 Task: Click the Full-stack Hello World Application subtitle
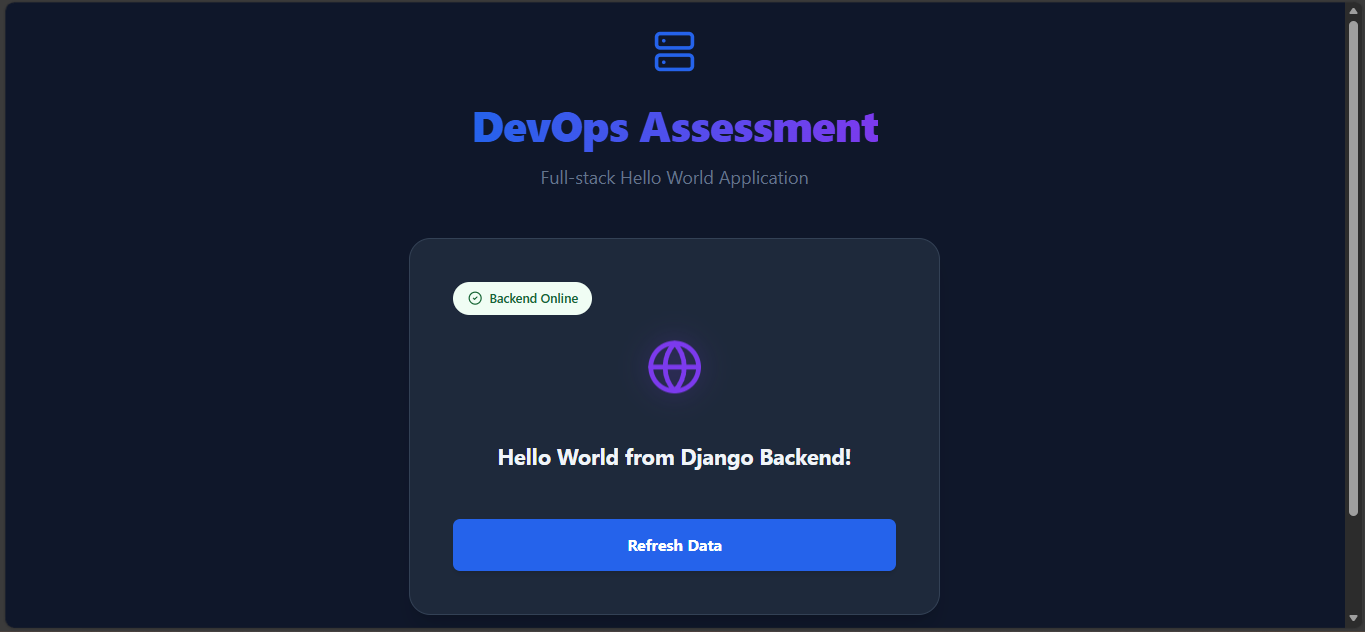(674, 177)
